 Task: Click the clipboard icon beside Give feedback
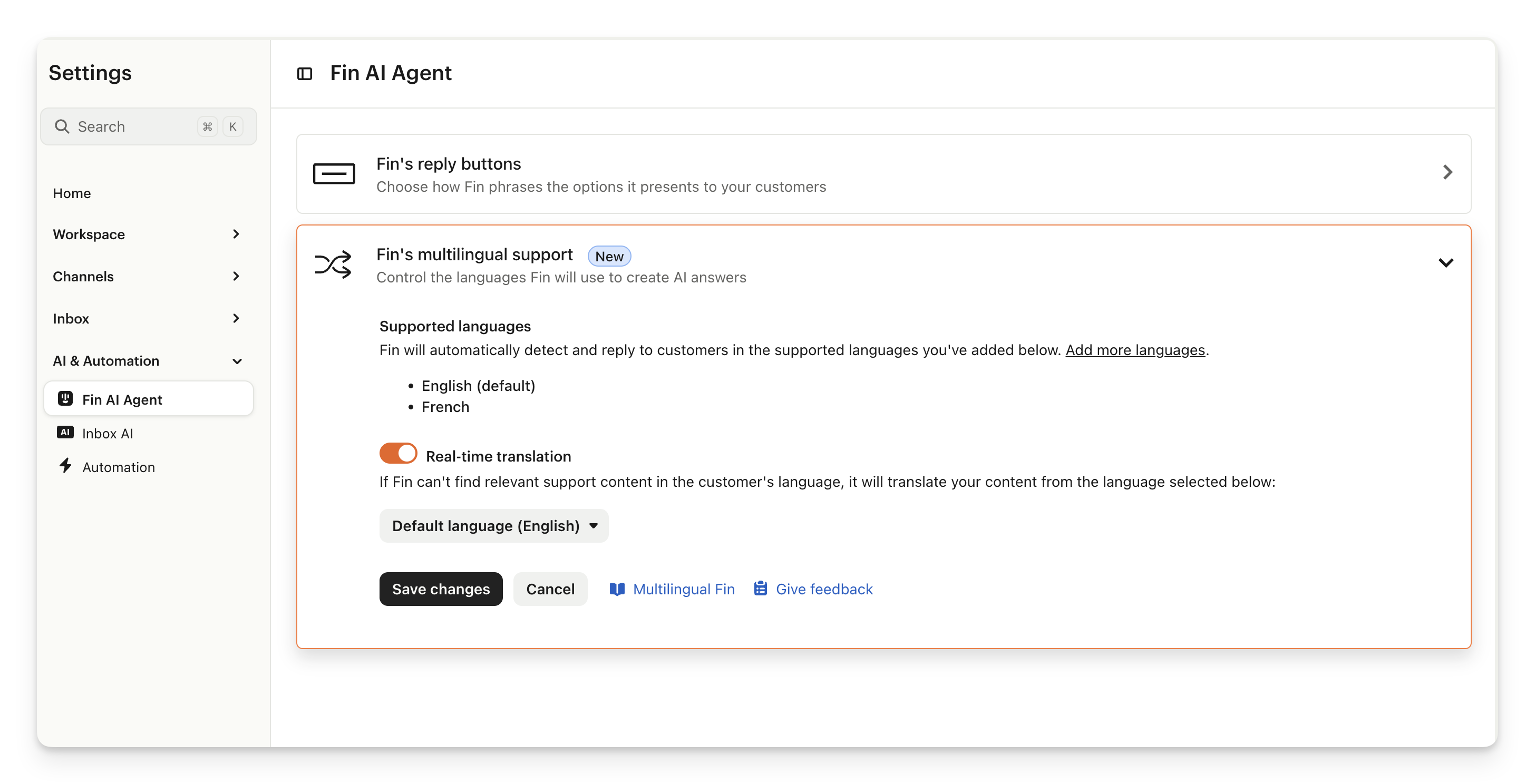click(760, 589)
